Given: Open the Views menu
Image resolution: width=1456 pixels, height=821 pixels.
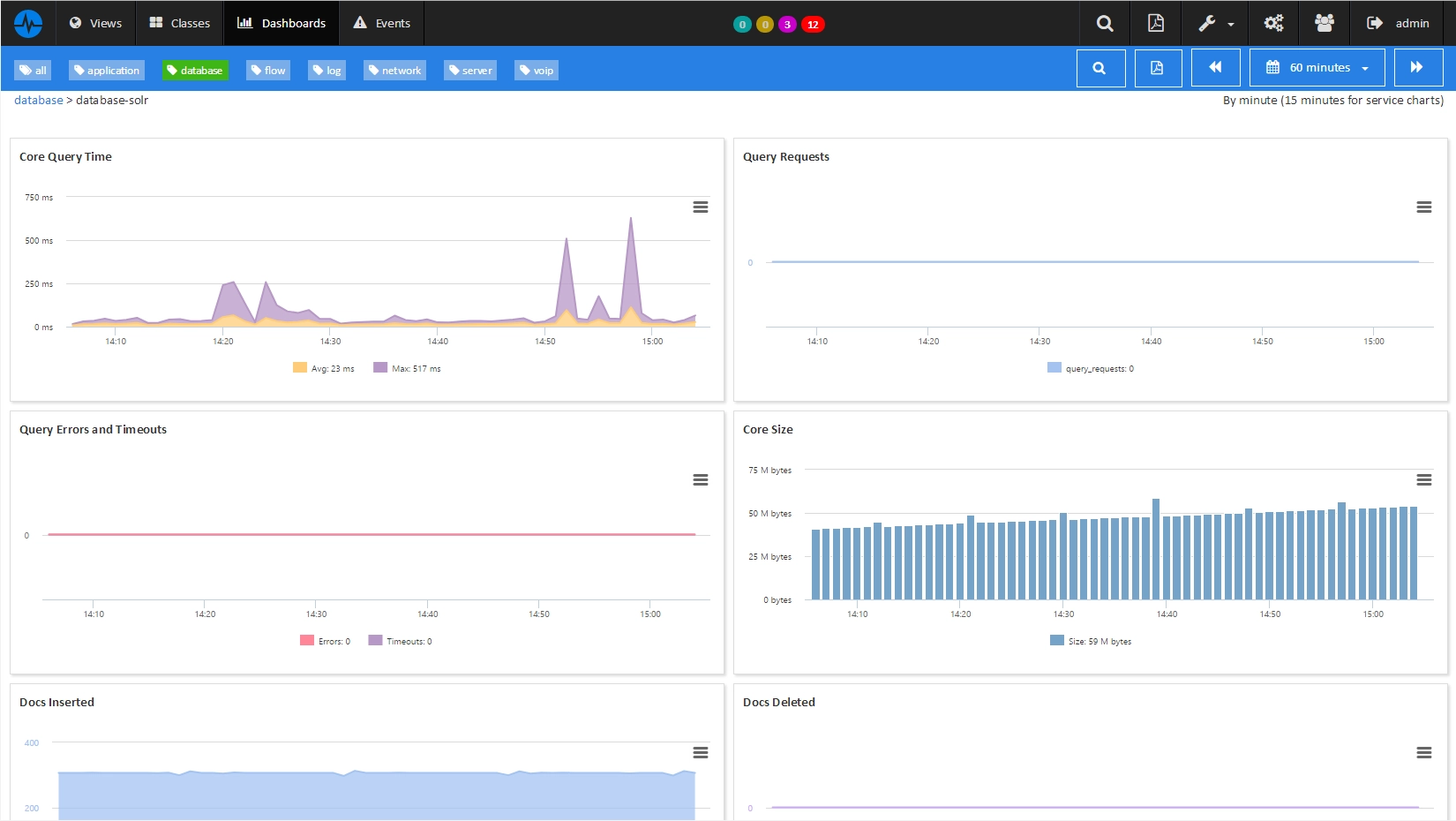Looking at the screenshot, I should (95, 23).
